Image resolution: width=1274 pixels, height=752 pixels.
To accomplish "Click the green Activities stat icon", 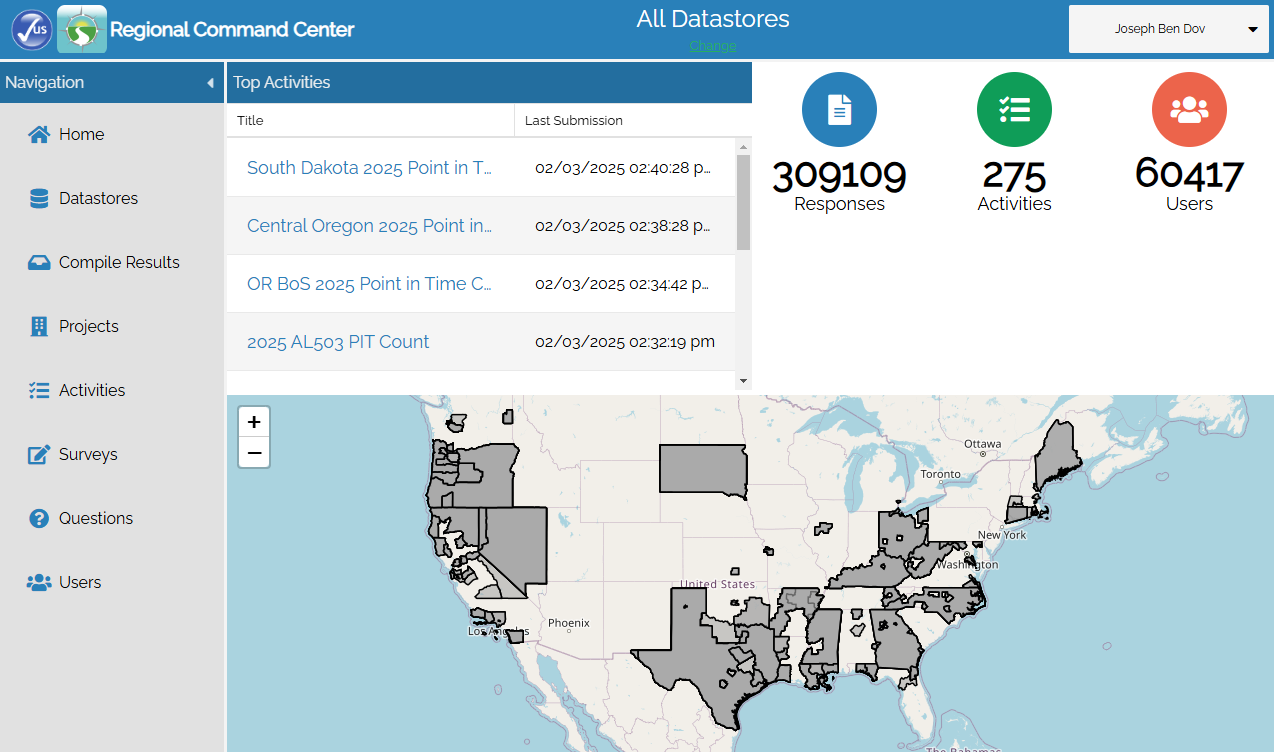I will coord(1014,110).
